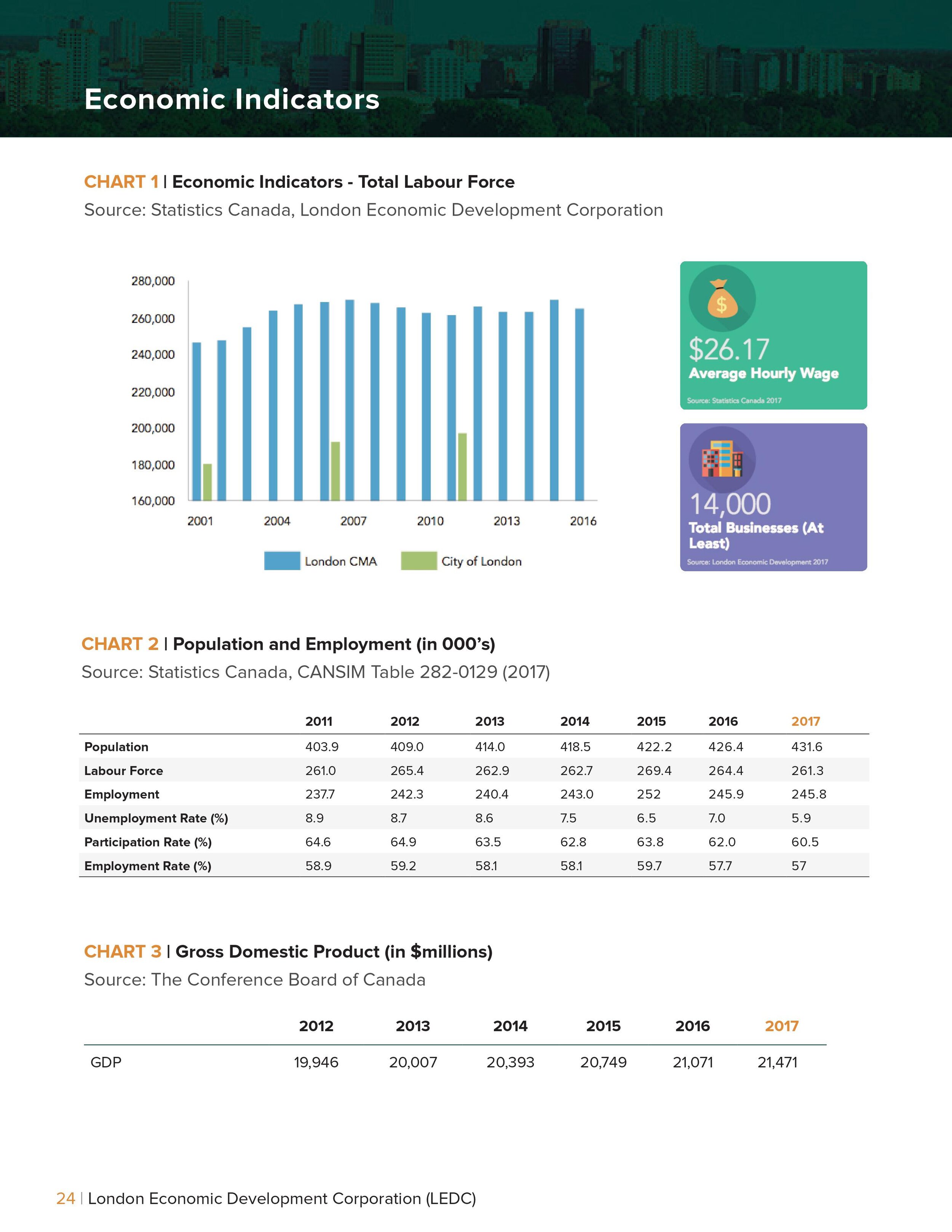Click the 'Participation Rate (%)' row label
This screenshot has width=952, height=1232.
(148, 842)
